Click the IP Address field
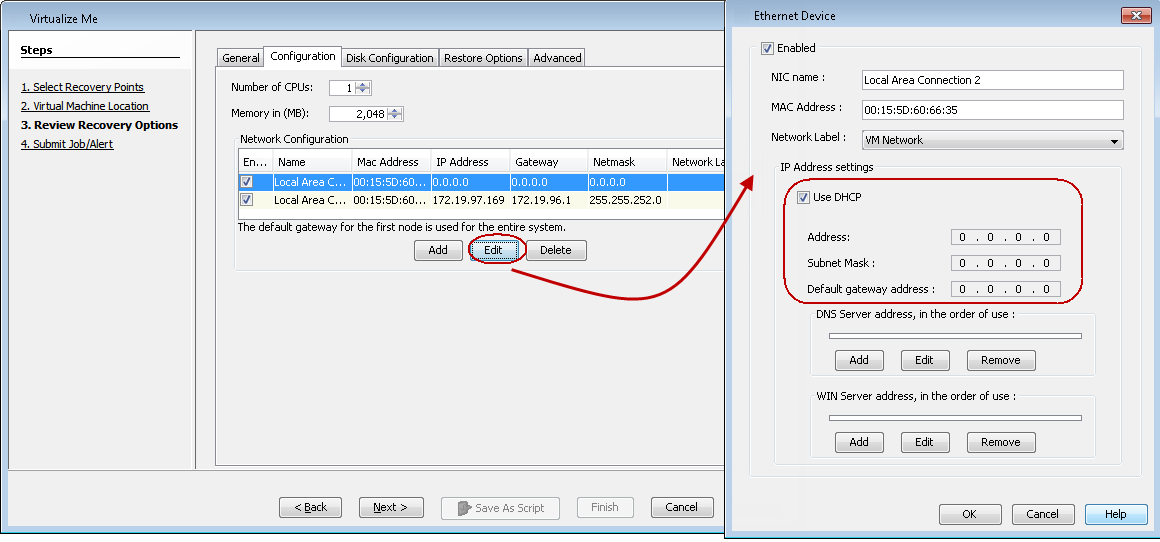1160x542 pixels. point(1006,237)
